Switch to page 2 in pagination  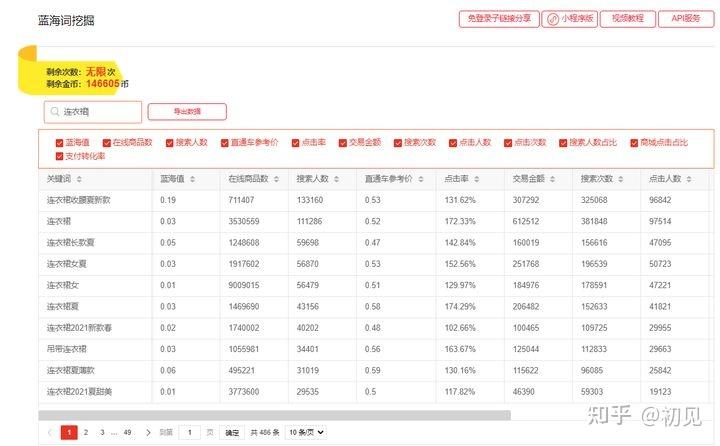pos(86,432)
